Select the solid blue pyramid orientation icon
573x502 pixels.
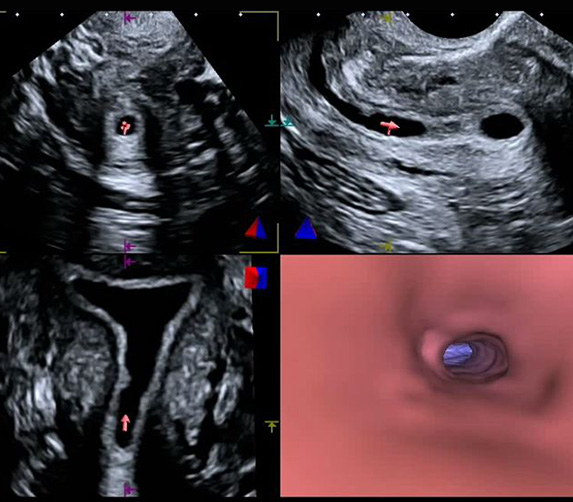point(306,228)
